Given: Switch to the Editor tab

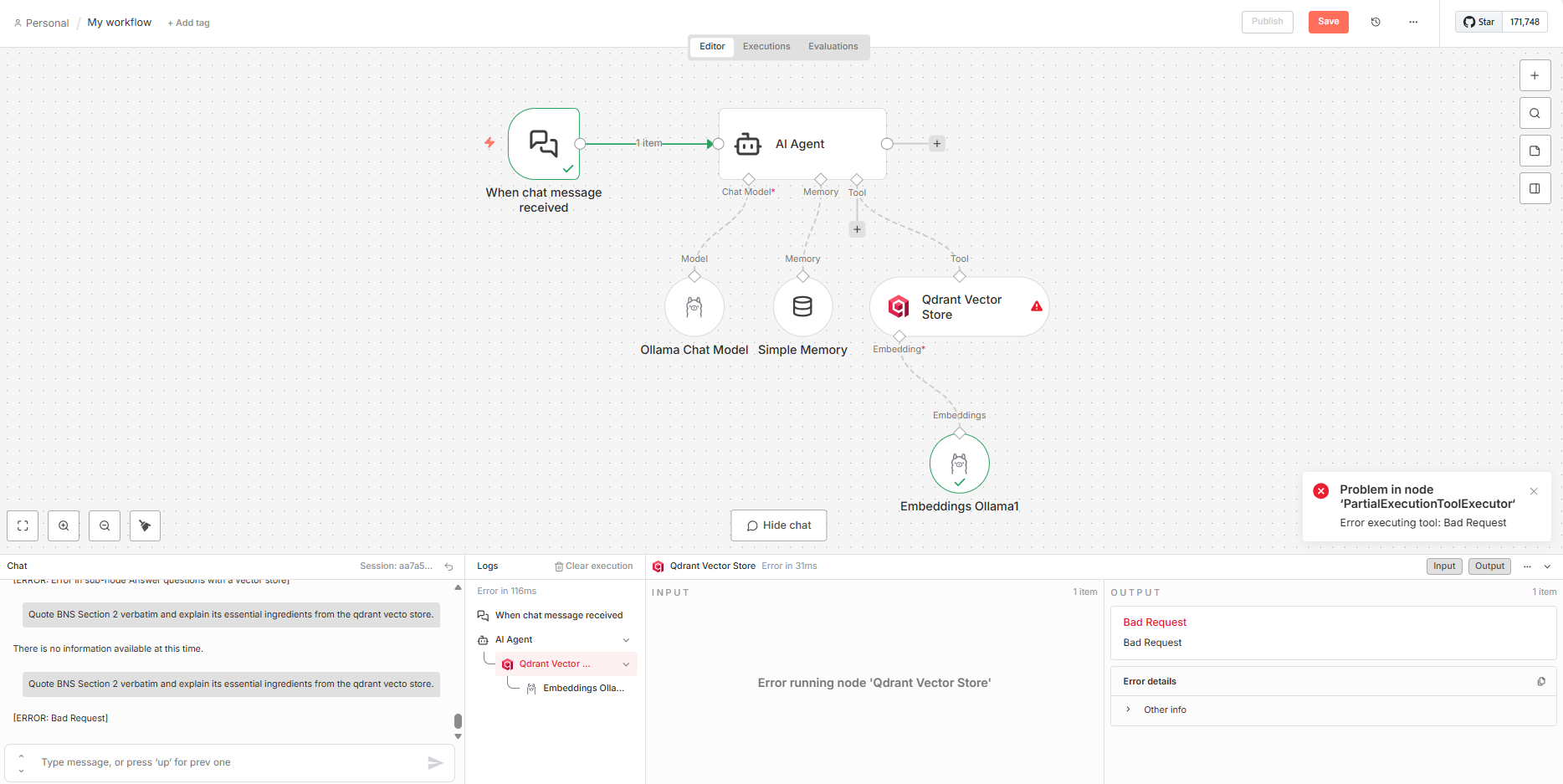Looking at the screenshot, I should tap(712, 47).
